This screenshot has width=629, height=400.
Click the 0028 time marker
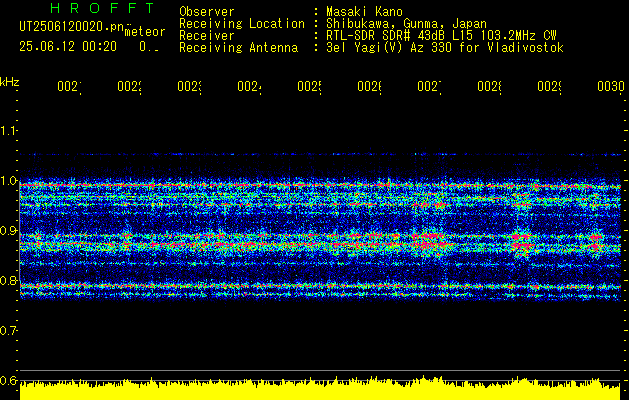click(489, 86)
